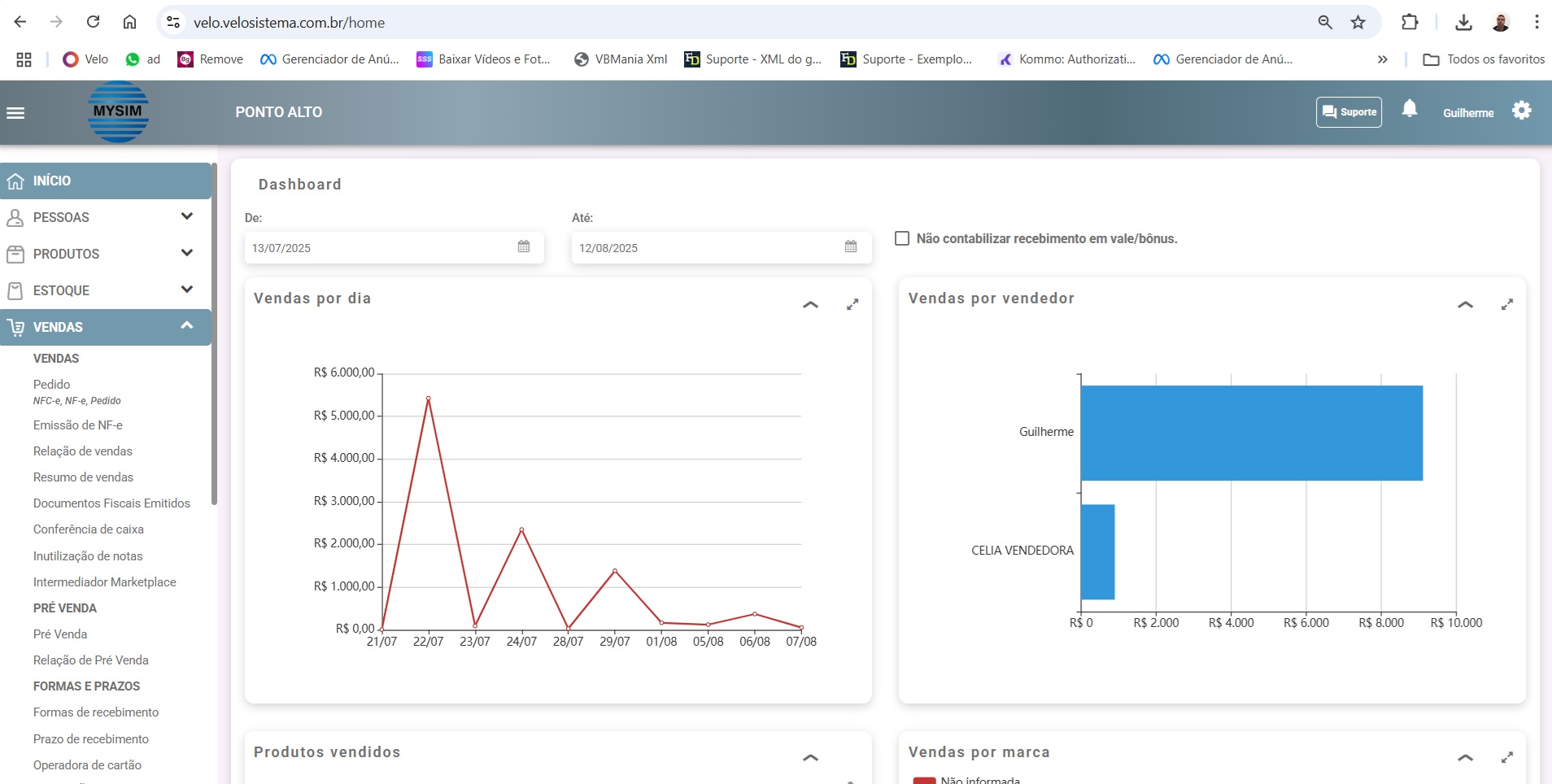Open the hamburger menu in the header

tap(15, 113)
